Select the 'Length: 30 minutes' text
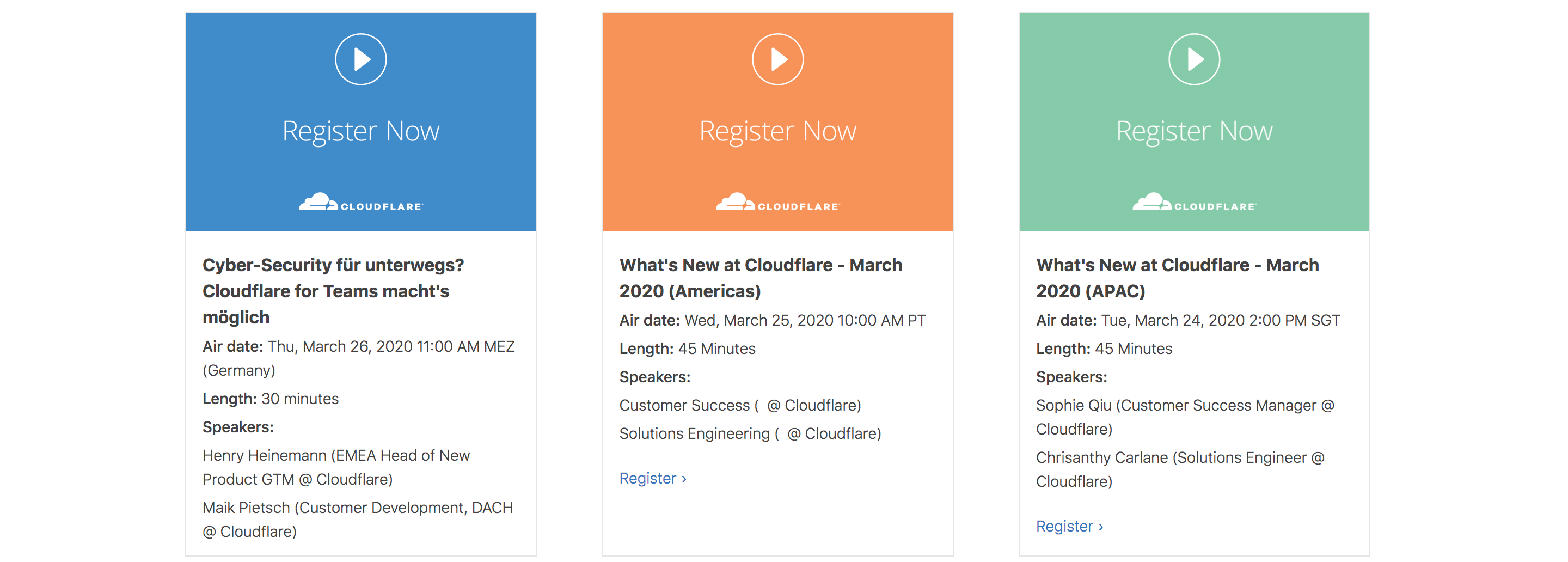The image size is (1568, 562). coord(270,399)
